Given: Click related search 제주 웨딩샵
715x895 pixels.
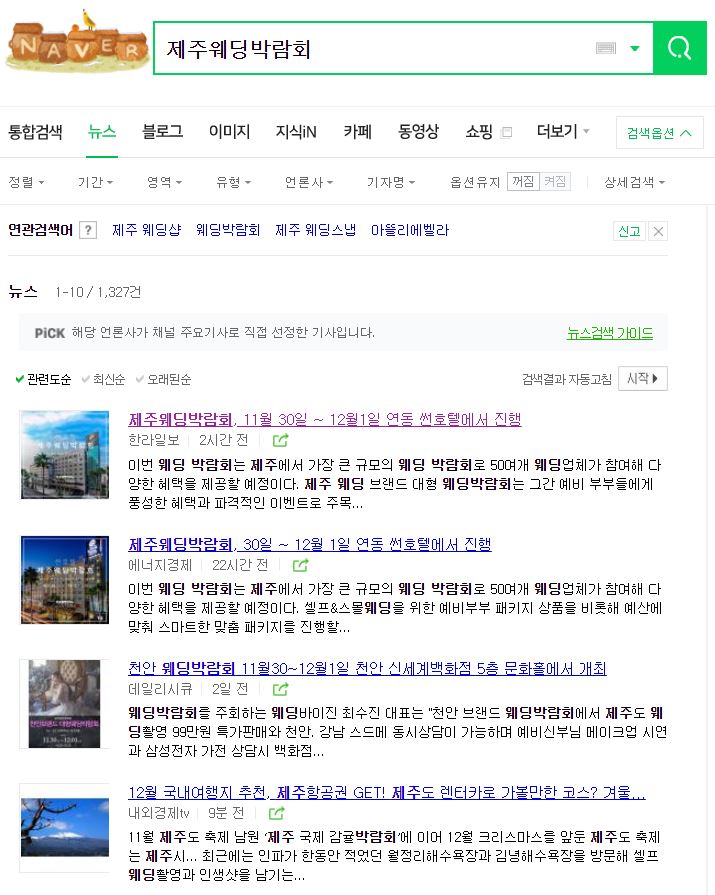Looking at the screenshot, I should pos(147,230).
